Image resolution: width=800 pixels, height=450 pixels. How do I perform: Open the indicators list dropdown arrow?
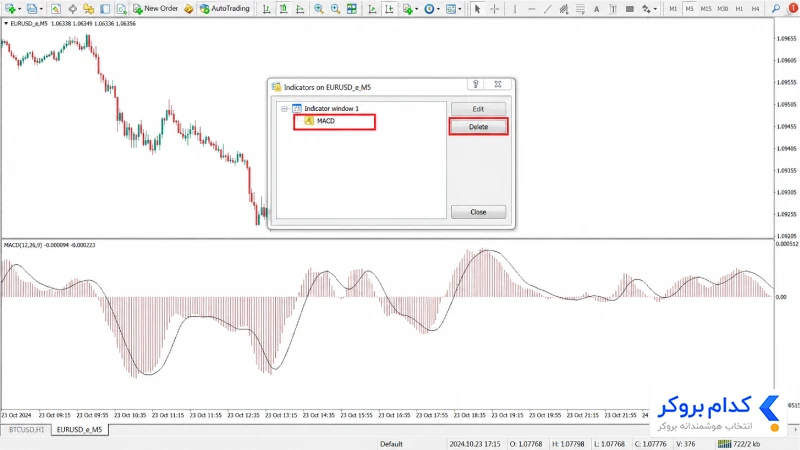(x=416, y=9)
